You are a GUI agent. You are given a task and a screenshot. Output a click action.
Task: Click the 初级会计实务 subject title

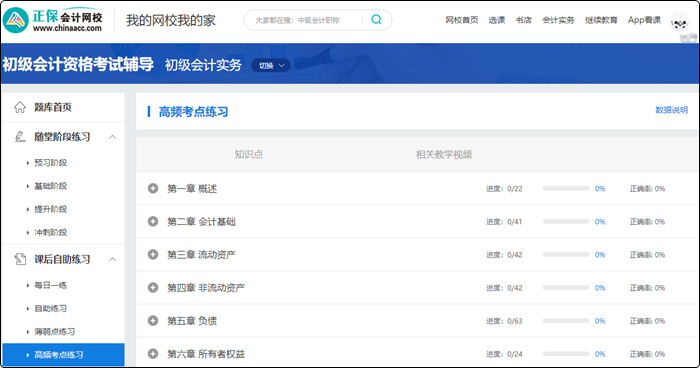(203, 65)
